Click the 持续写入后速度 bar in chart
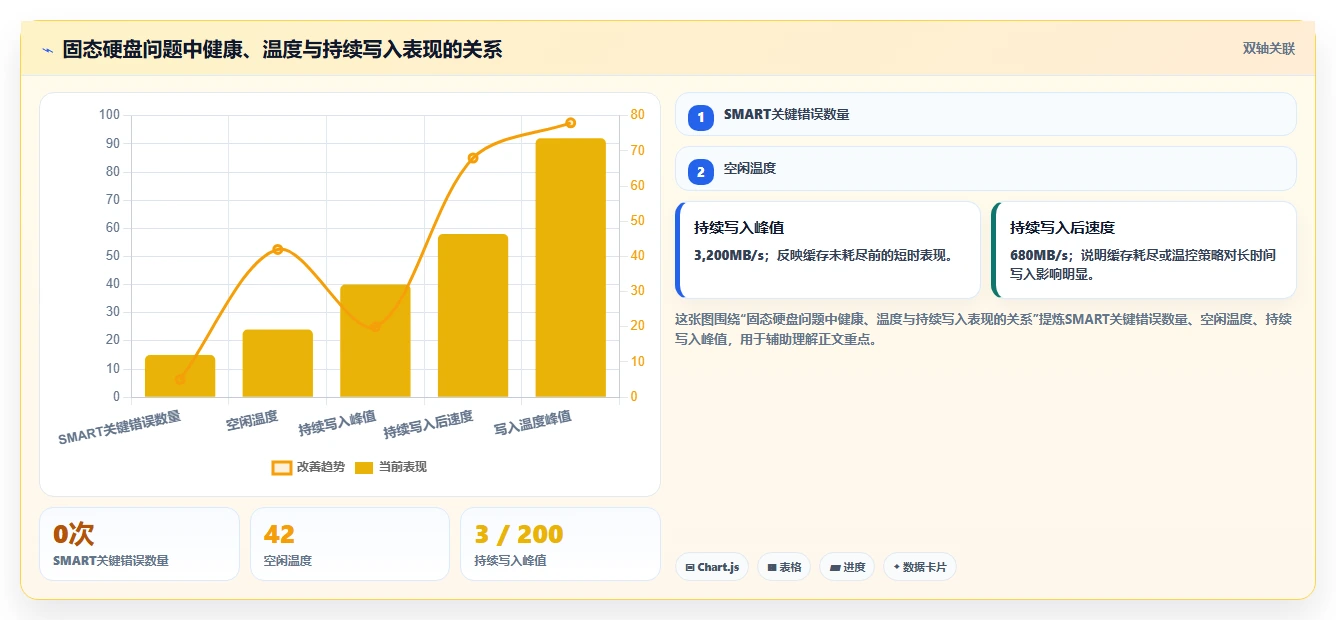 coord(473,316)
